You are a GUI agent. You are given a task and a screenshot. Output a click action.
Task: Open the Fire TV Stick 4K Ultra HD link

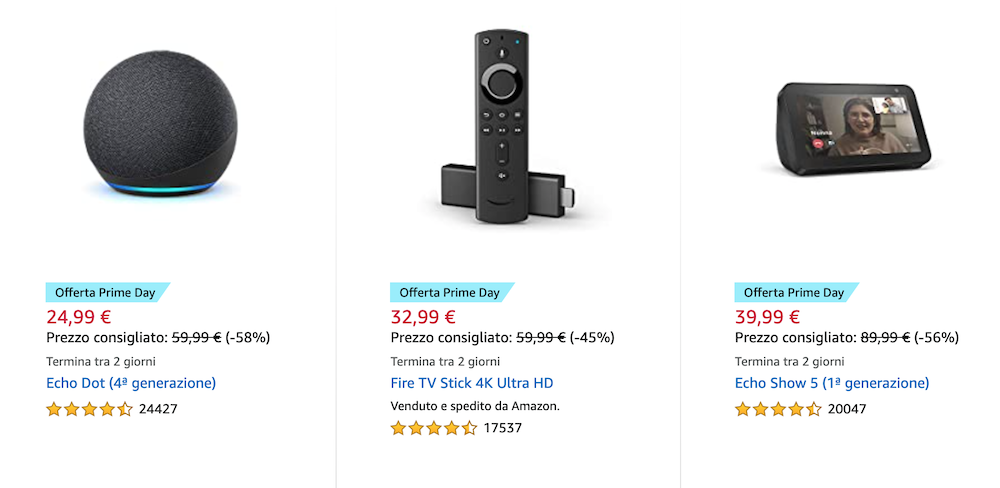(471, 383)
